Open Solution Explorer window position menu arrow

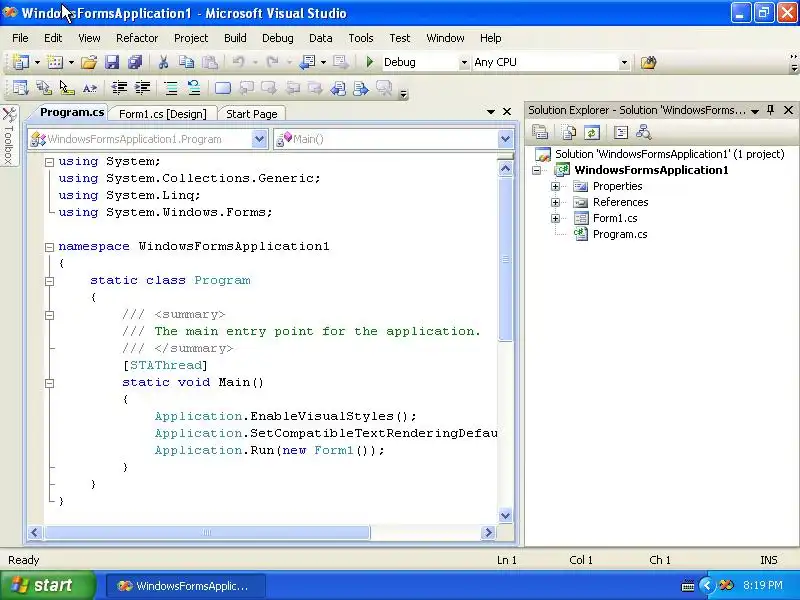click(x=755, y=111)
